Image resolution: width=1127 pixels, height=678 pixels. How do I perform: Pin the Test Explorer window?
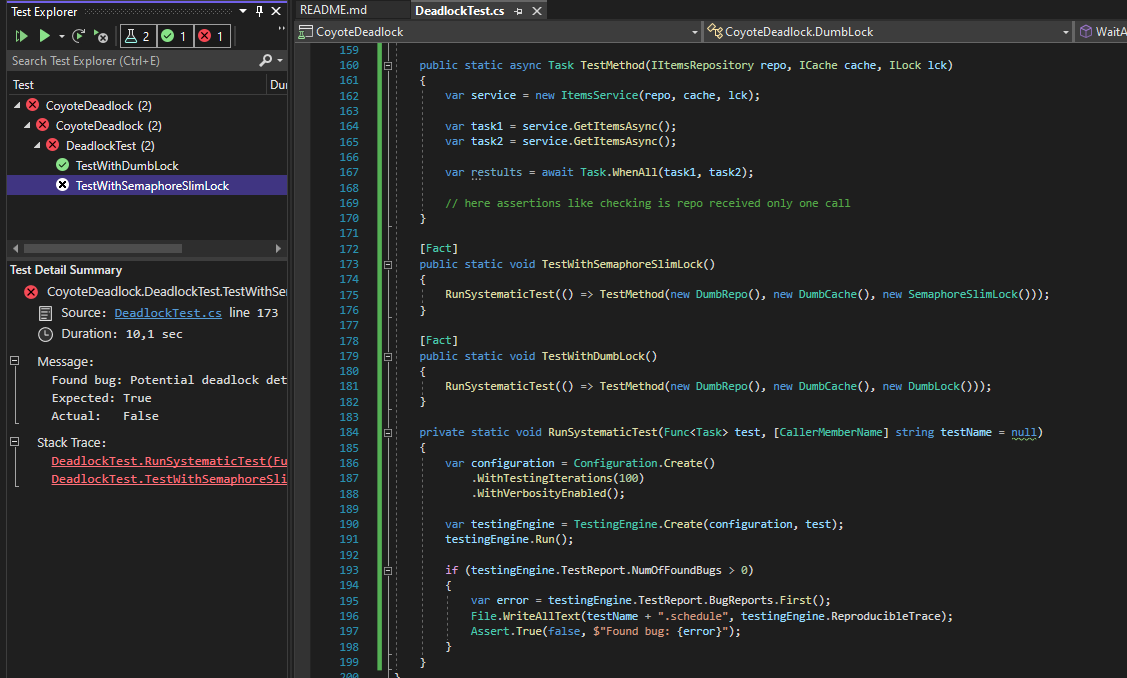[x=259, y=11]
